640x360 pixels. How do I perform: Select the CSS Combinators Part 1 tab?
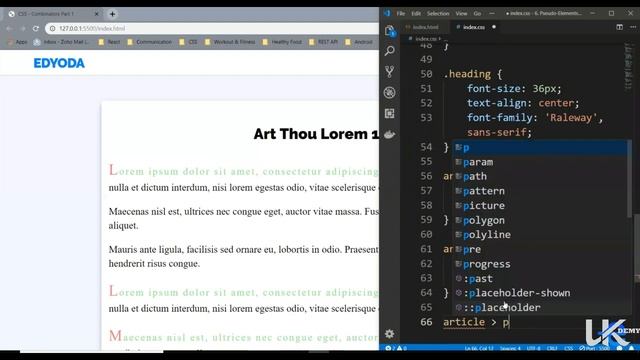54,14
